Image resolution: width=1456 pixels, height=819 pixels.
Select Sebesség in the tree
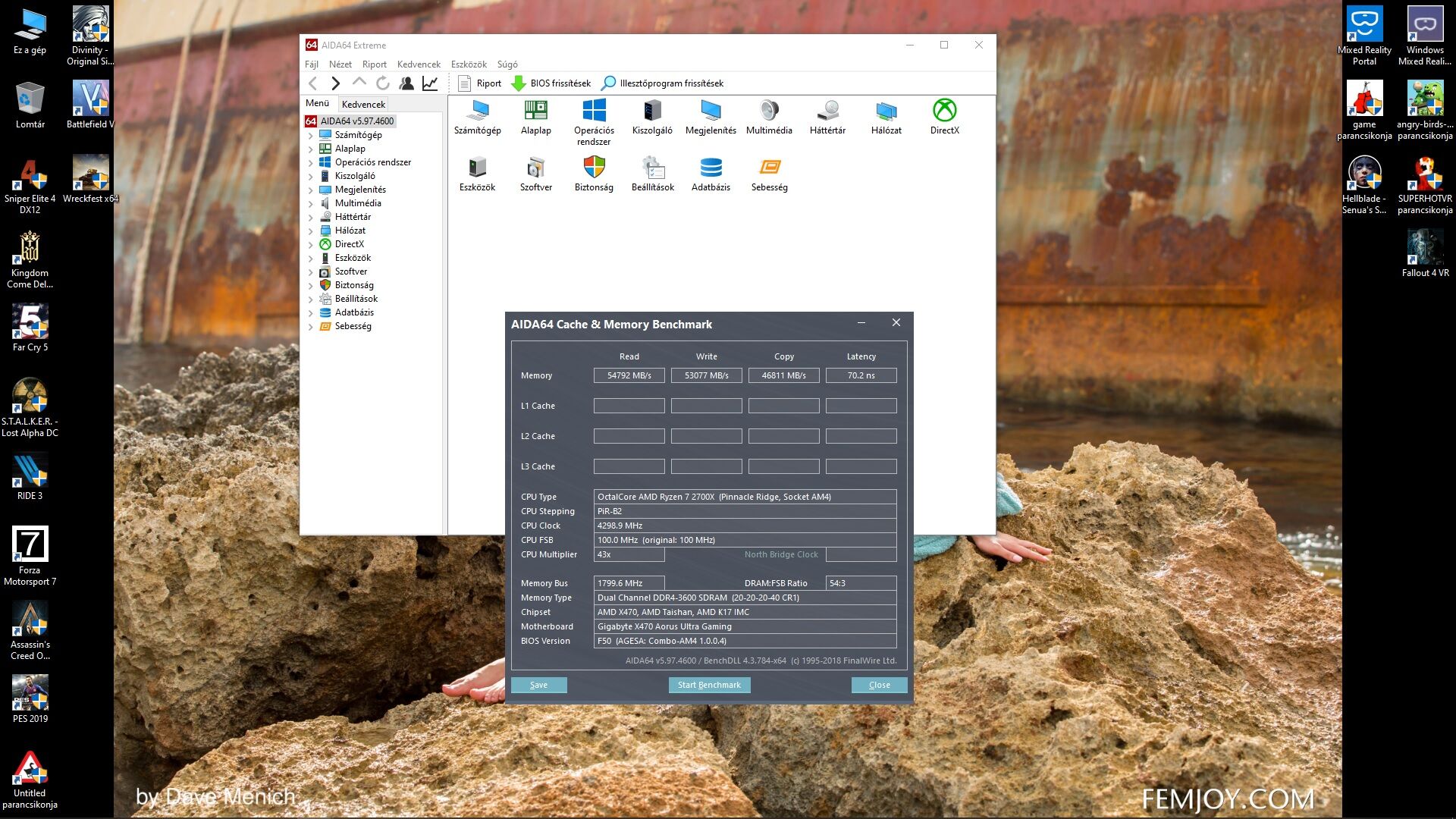tap(353, 326)
